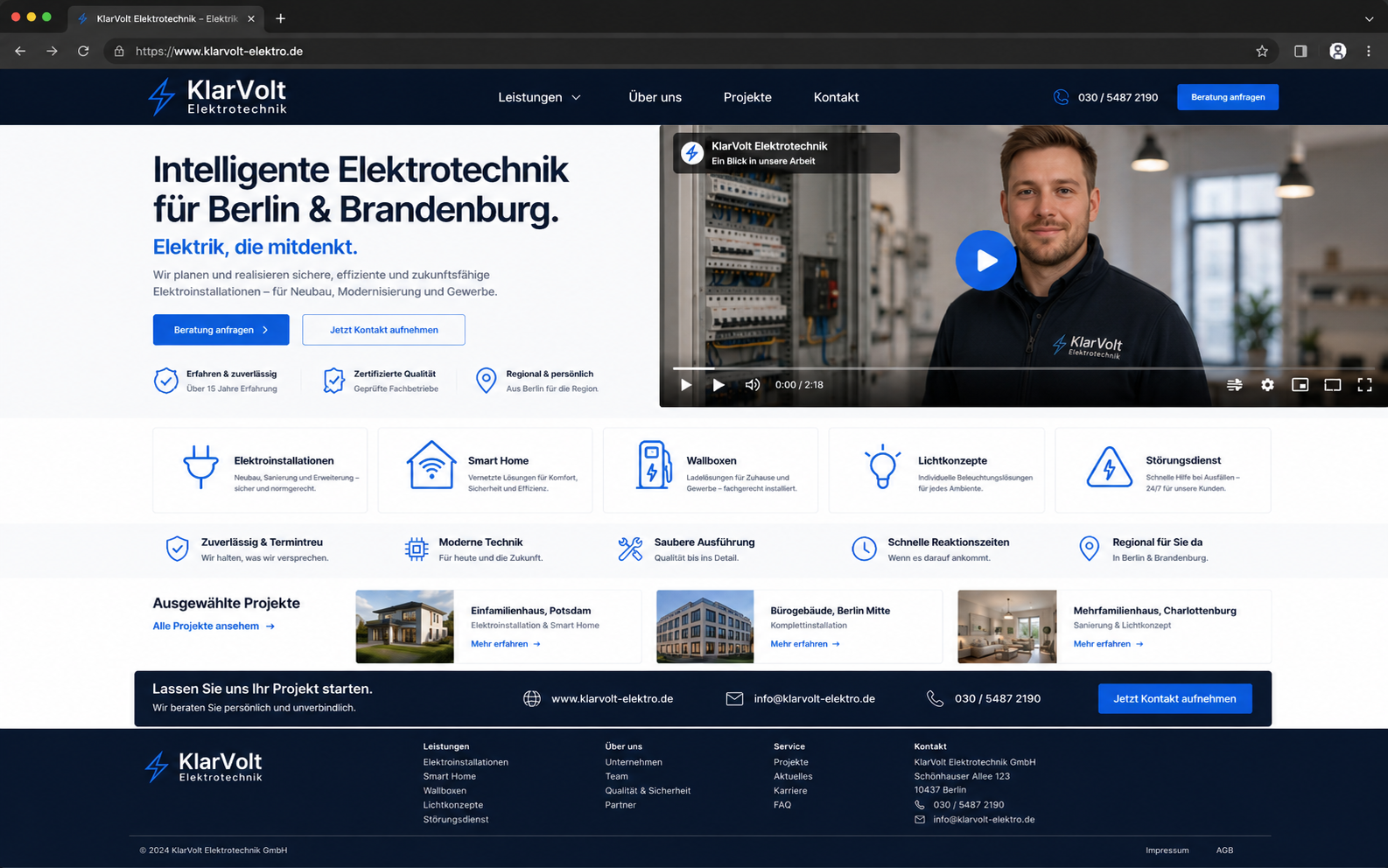Open the Kontakt nav item
Screen dimensions: 1388x868
[x=836, y=97]
